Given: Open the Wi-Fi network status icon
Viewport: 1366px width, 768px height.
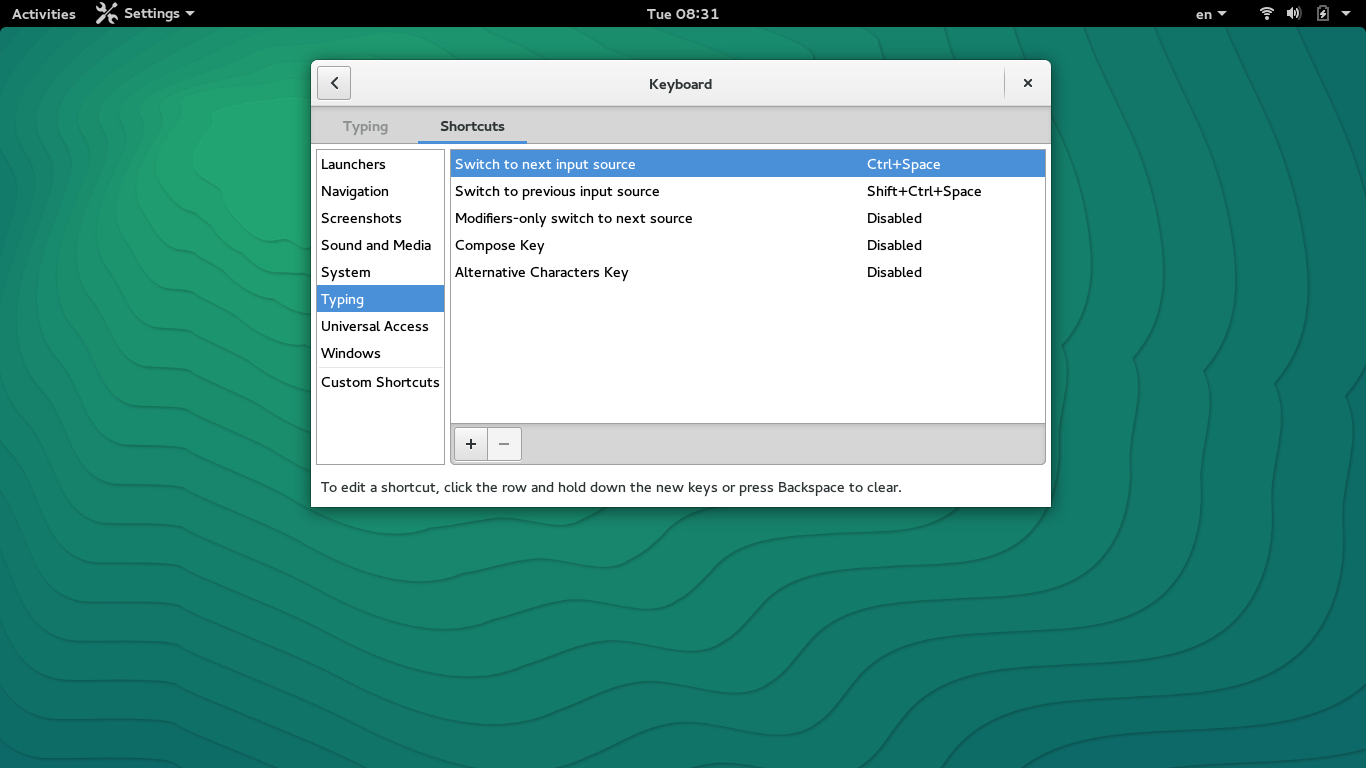Looking at the screenshot, I should pos(1267,14).
